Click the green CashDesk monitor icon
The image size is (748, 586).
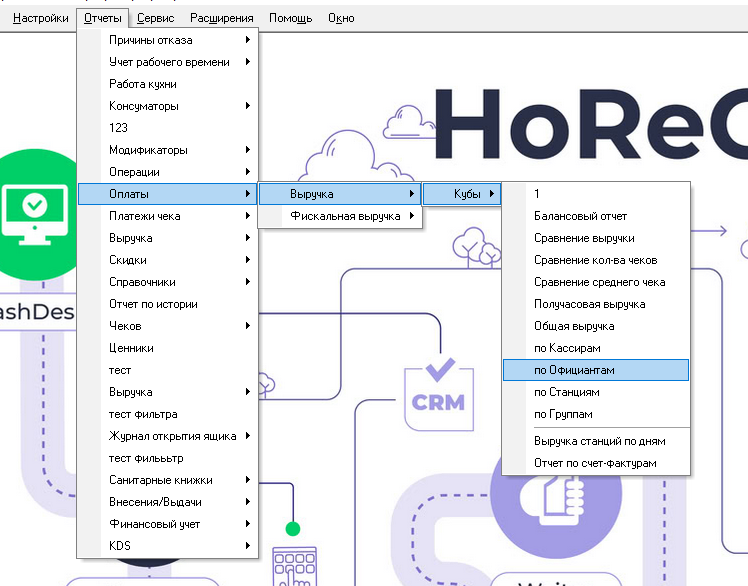[34, 207]
